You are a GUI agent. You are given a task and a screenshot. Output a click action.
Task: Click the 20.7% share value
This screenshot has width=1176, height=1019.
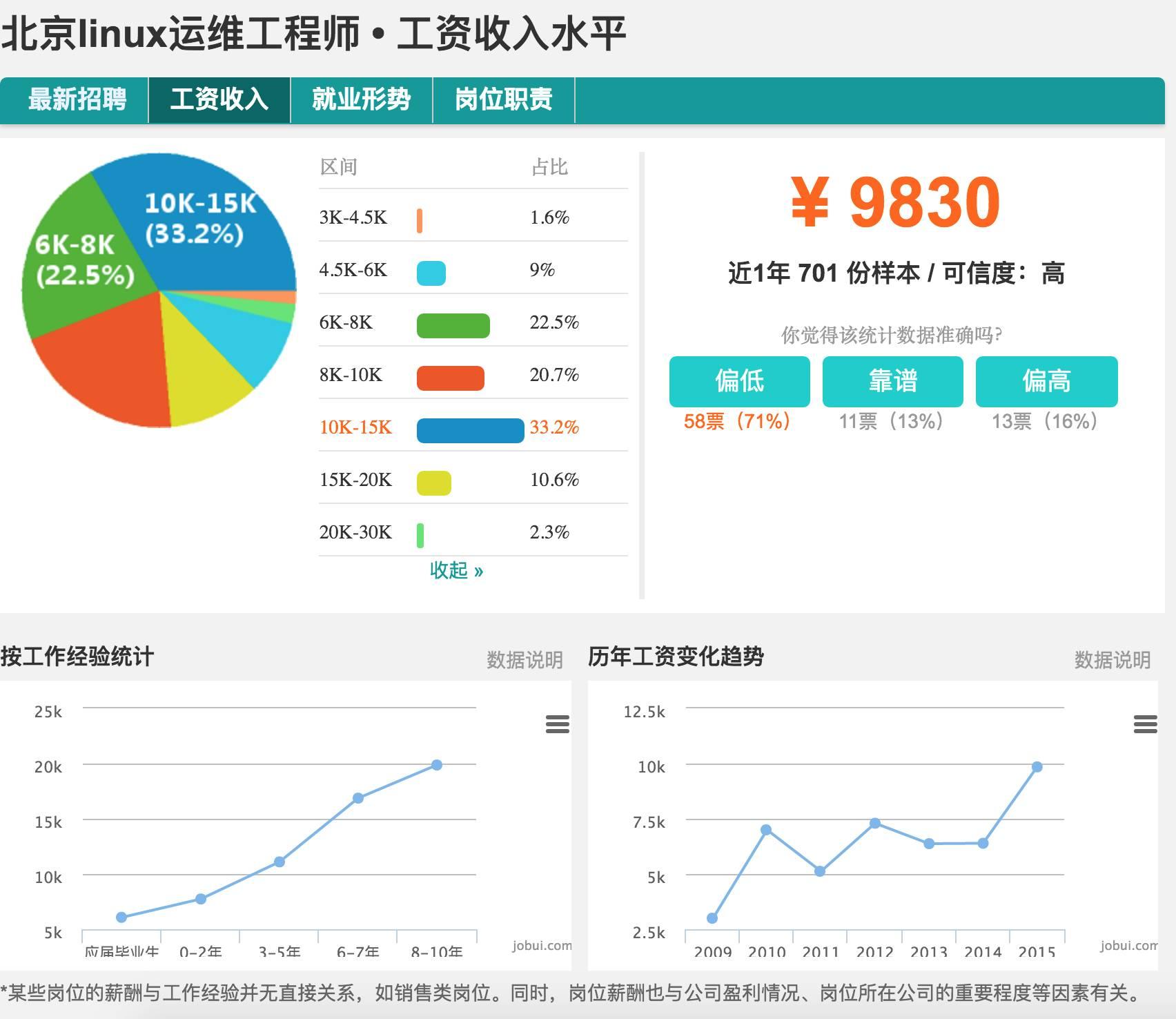tap(554, 375)
